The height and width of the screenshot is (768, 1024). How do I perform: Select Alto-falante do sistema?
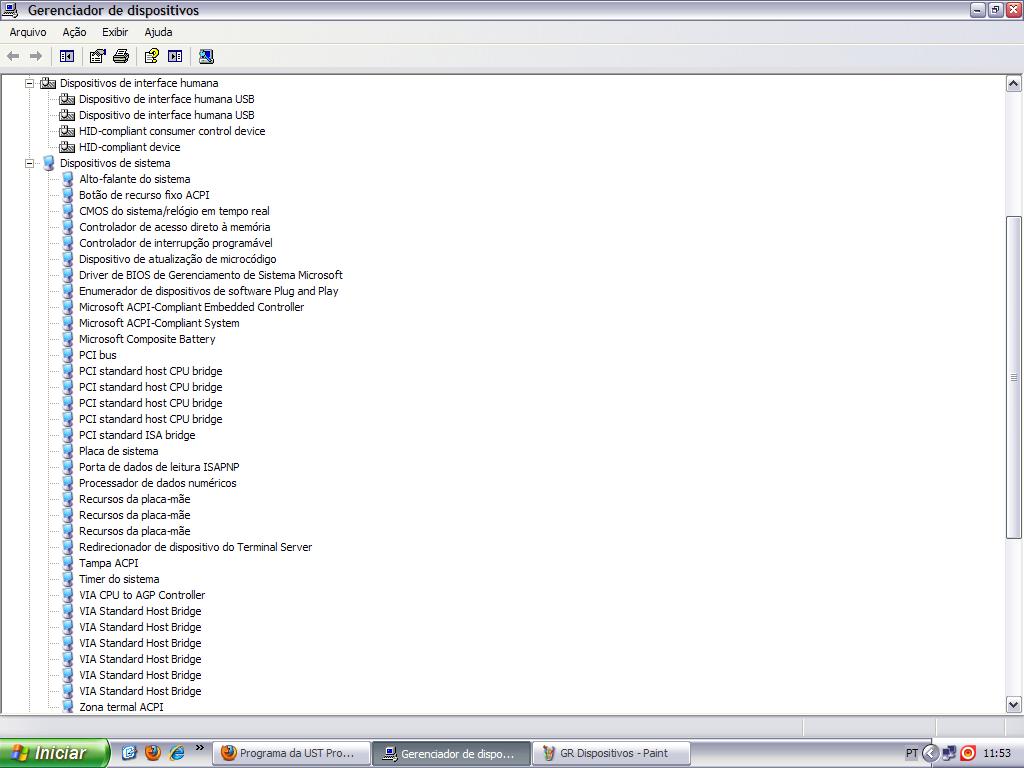click(x=135, y=179)
